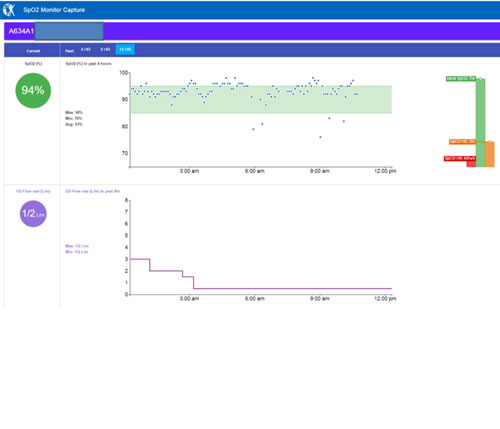Click the tall green duration bar
This screenshot has width=500, height=429.
click(480, 123)
